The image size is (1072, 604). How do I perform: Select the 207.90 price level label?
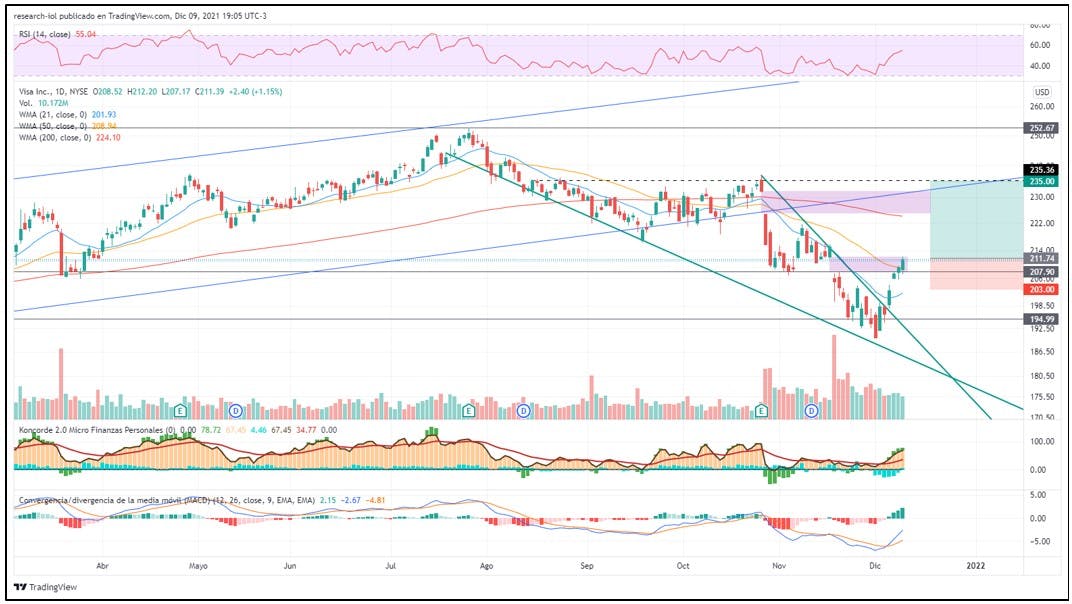point(1042,272)
